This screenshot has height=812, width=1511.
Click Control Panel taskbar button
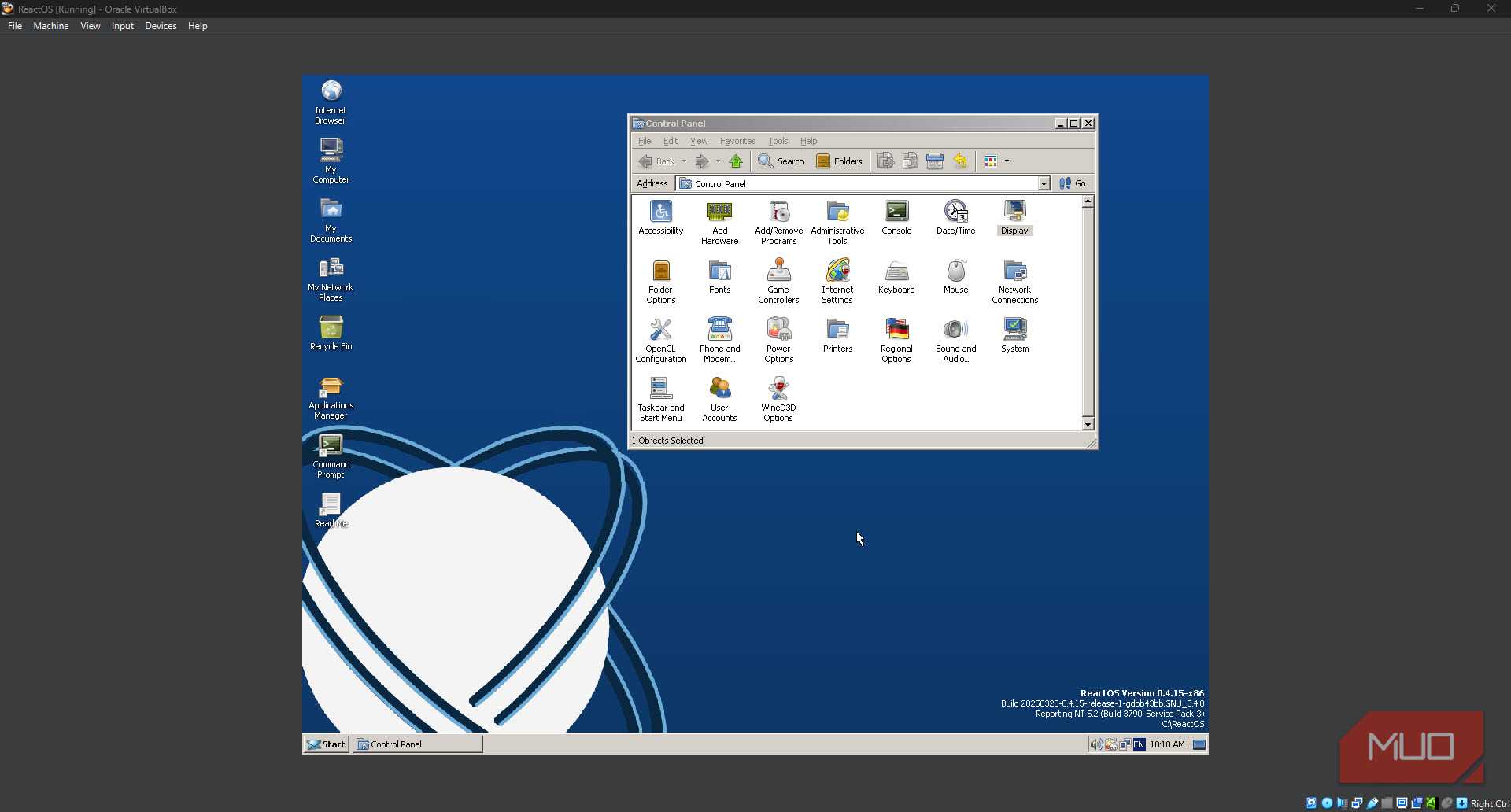pos(418,744)
